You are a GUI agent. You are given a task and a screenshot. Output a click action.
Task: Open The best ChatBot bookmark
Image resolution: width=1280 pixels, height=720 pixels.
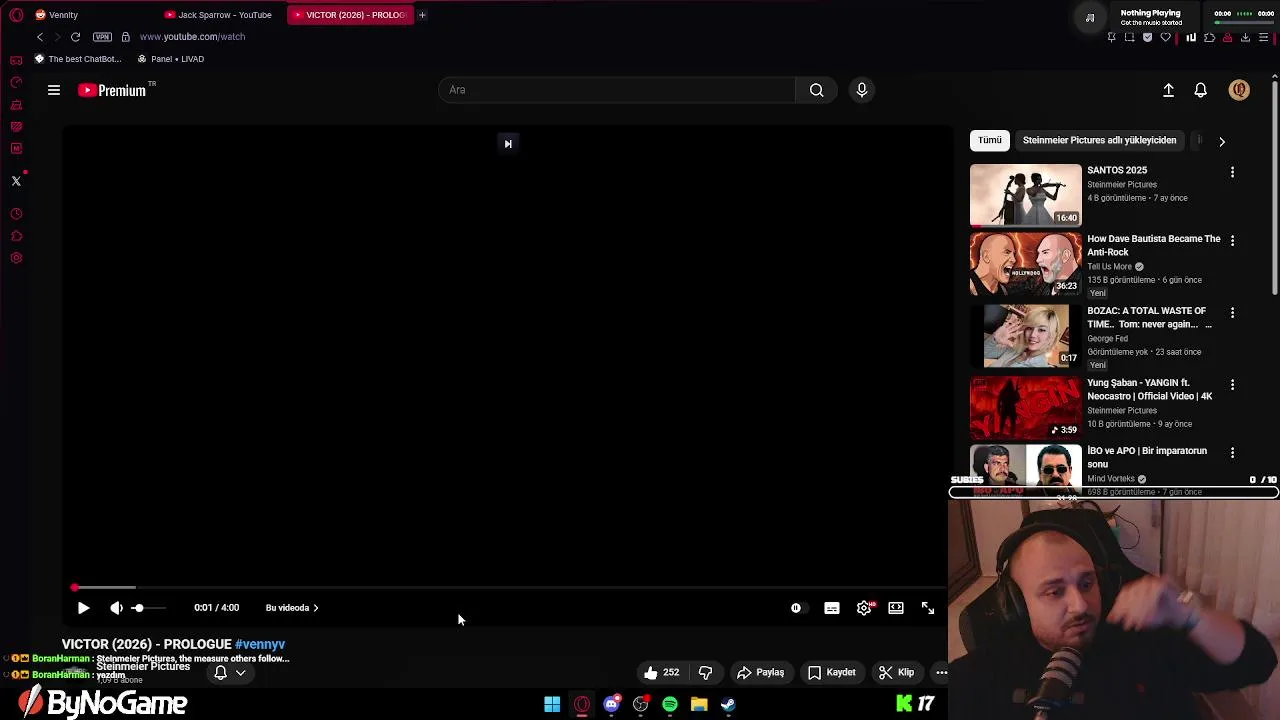tap(78, 59)
